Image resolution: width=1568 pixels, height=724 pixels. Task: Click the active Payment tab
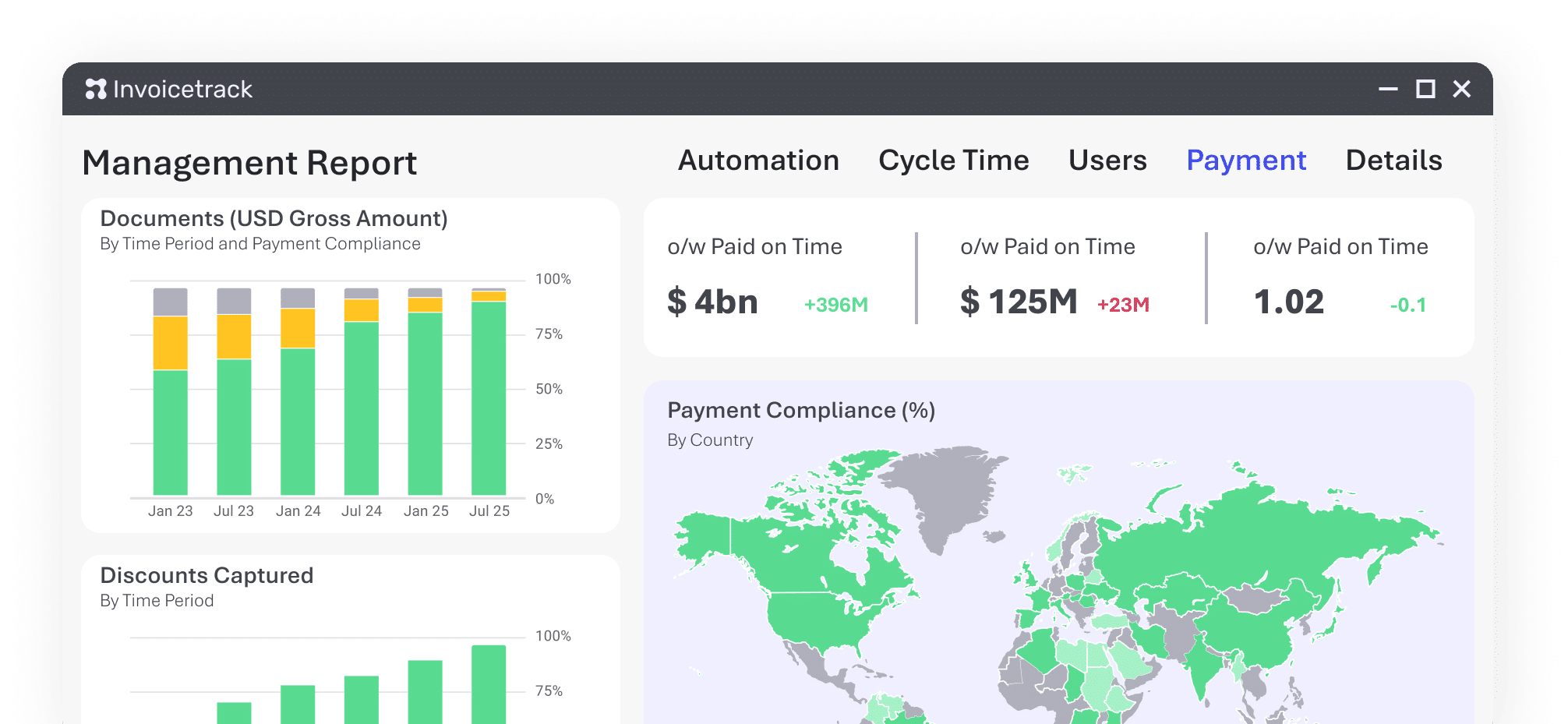pyautogui.click(x=1245, y=161)
